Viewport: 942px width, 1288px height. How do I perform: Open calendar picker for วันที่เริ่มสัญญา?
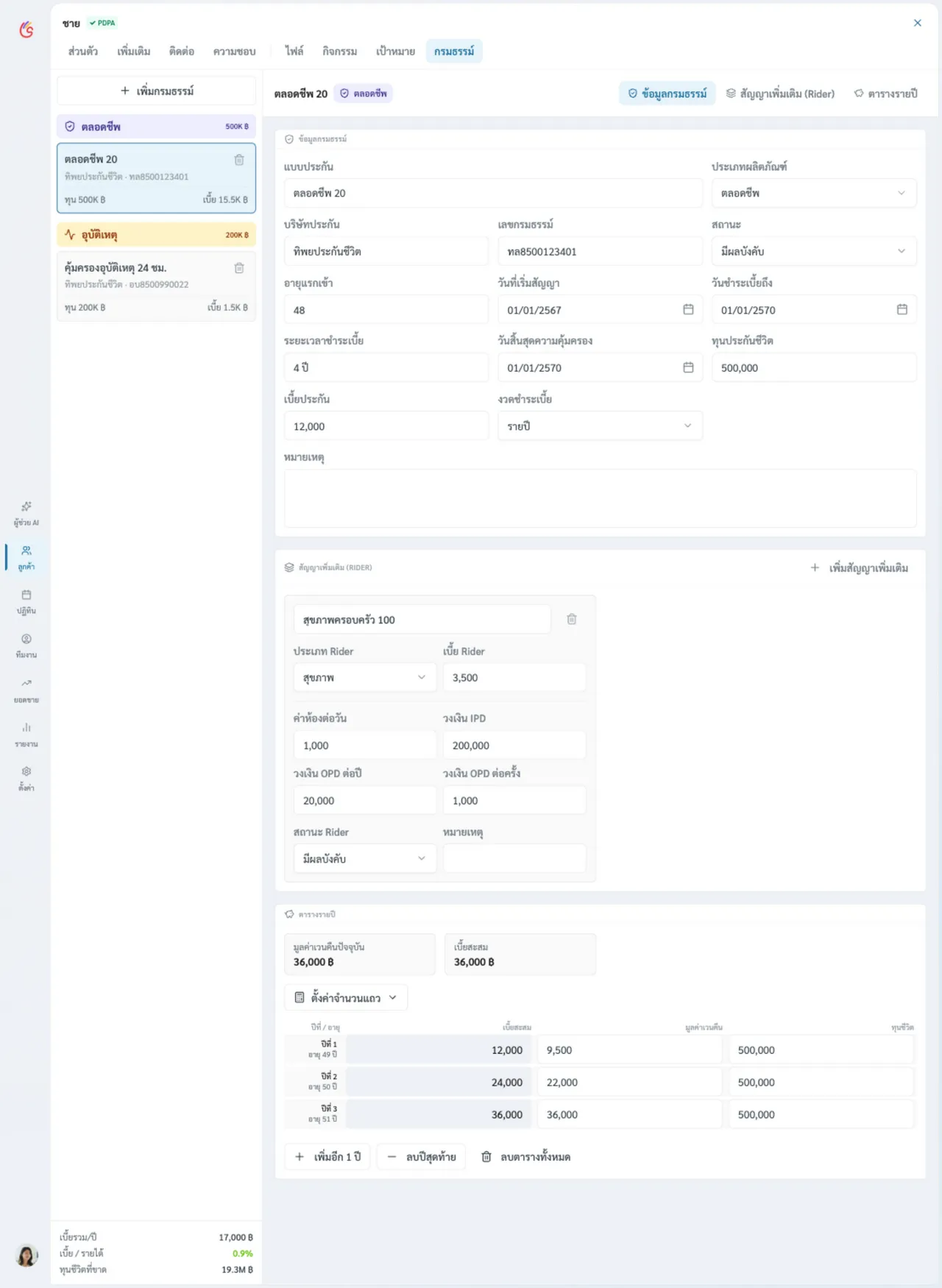click(688, 309)
